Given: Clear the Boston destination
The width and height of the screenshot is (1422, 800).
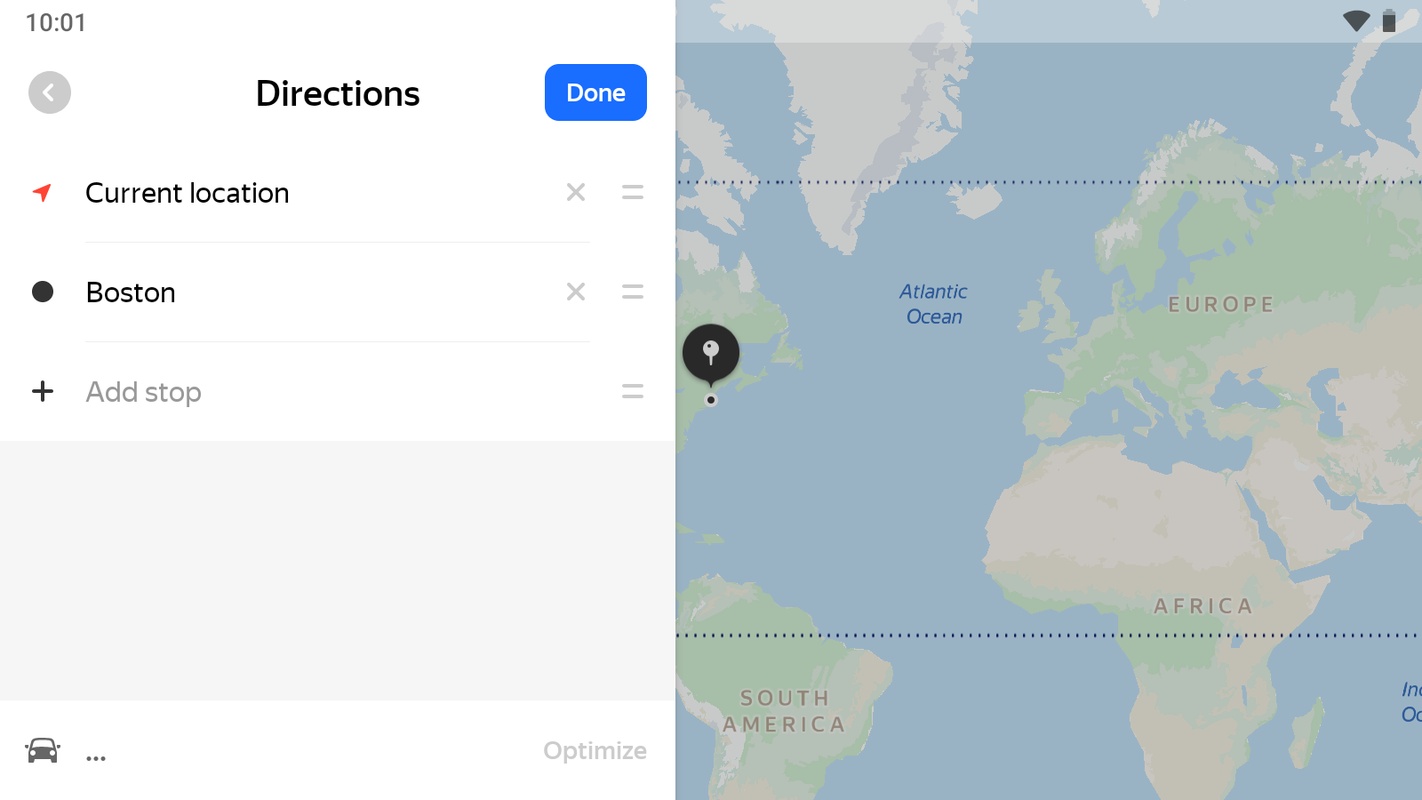Looking at the screenshot, I should point(575,292).
